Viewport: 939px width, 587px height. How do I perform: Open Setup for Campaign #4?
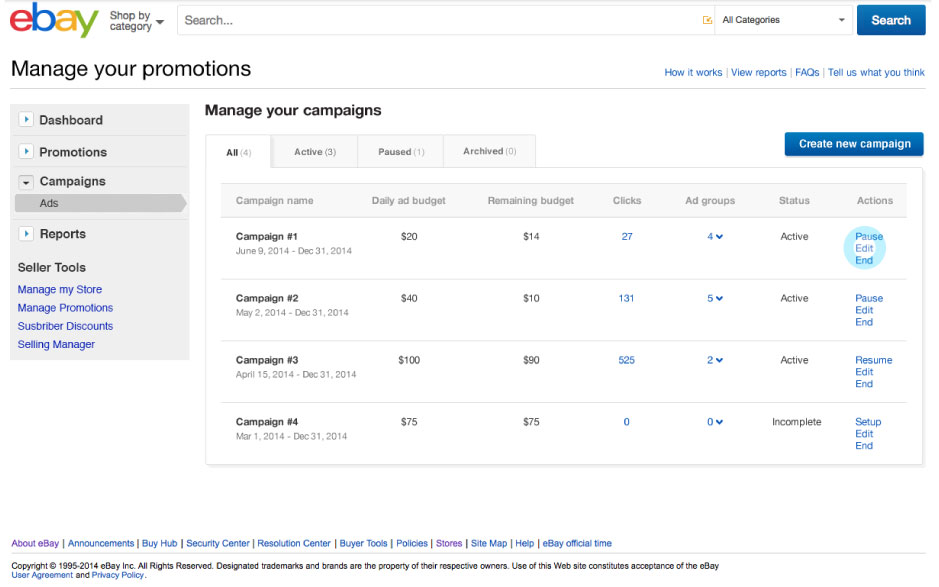(868, 422)
